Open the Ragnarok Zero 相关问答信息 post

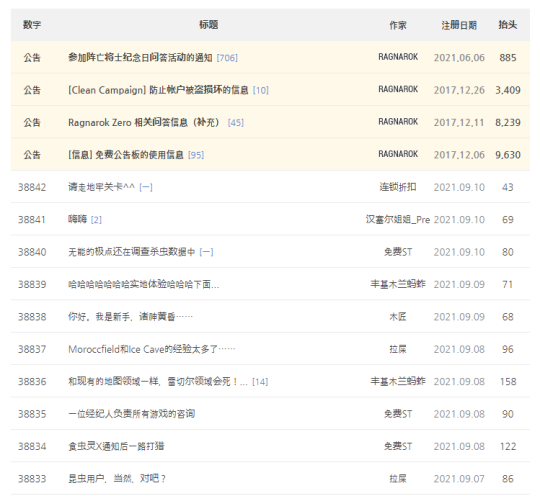pos(144,122)
